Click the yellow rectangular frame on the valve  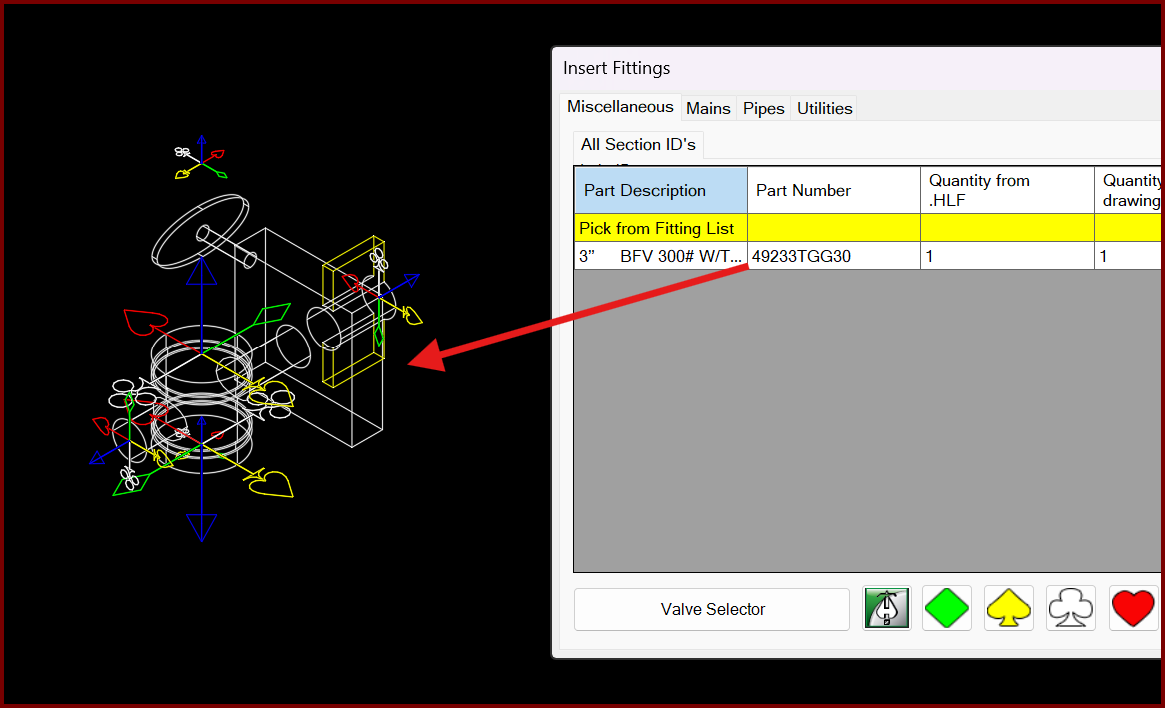pos(353,312)
